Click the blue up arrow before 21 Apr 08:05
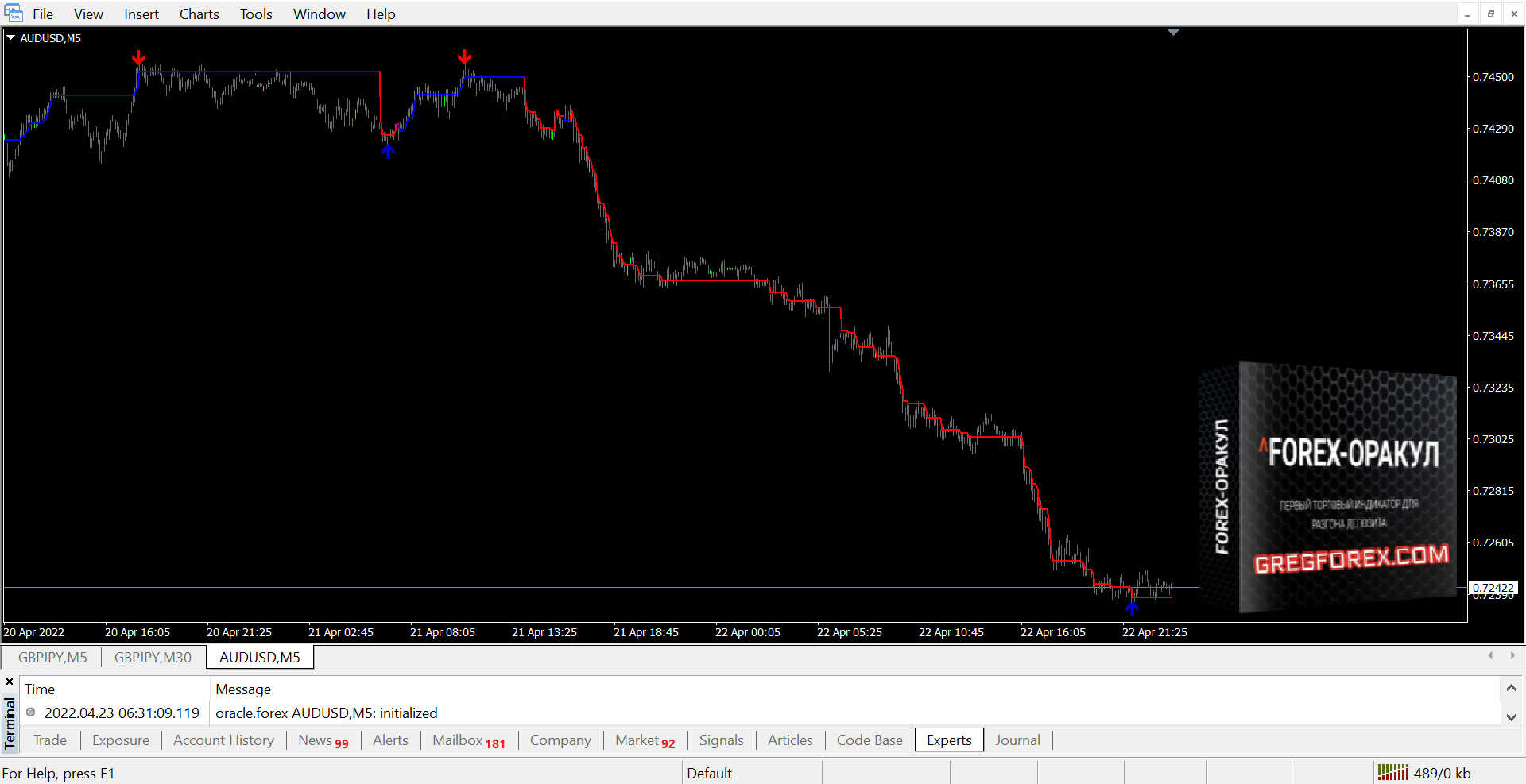 point(388,151)
